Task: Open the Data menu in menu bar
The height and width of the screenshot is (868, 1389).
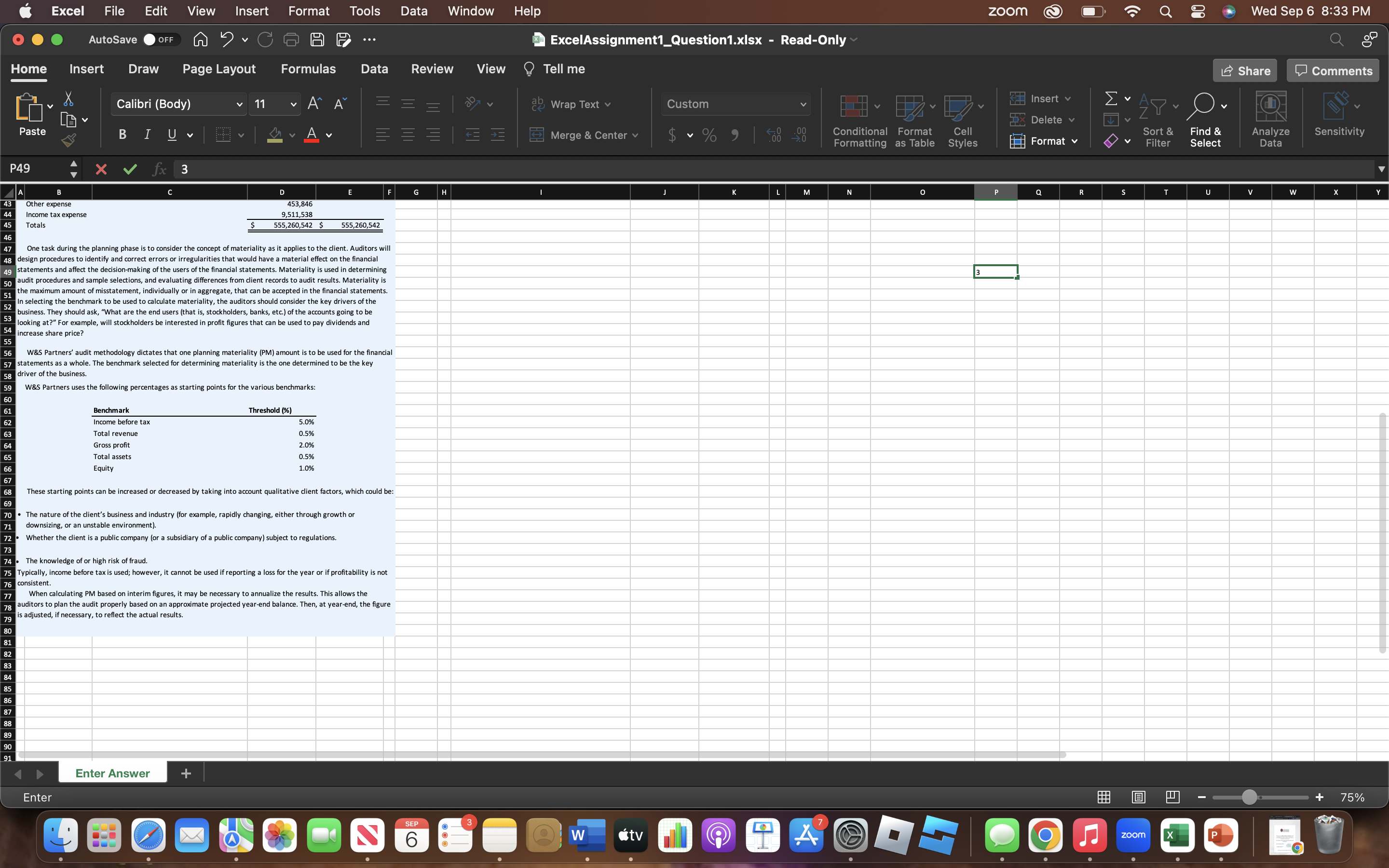Action: coord(413,11)
